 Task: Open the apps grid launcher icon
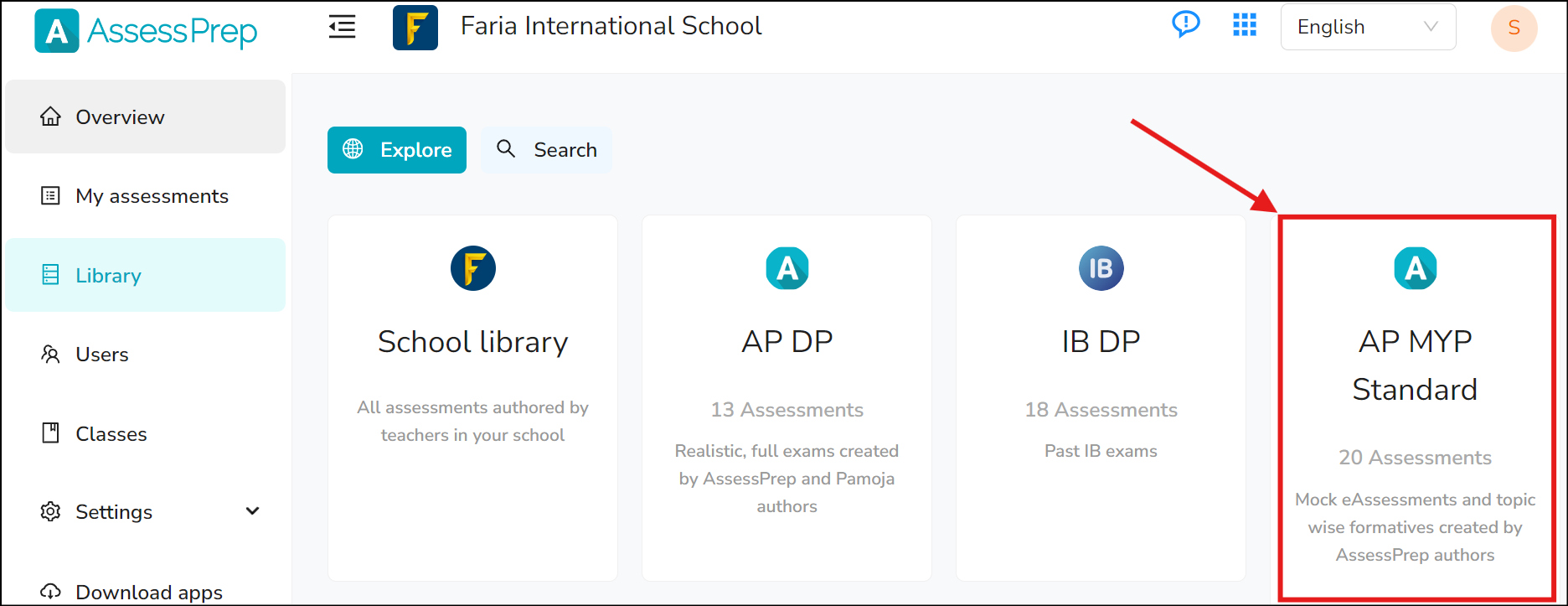(1245, 25)
